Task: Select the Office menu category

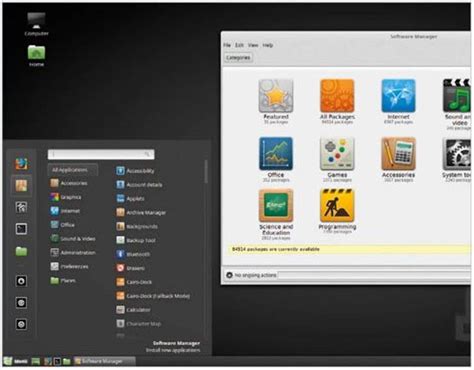Action: 63,225
